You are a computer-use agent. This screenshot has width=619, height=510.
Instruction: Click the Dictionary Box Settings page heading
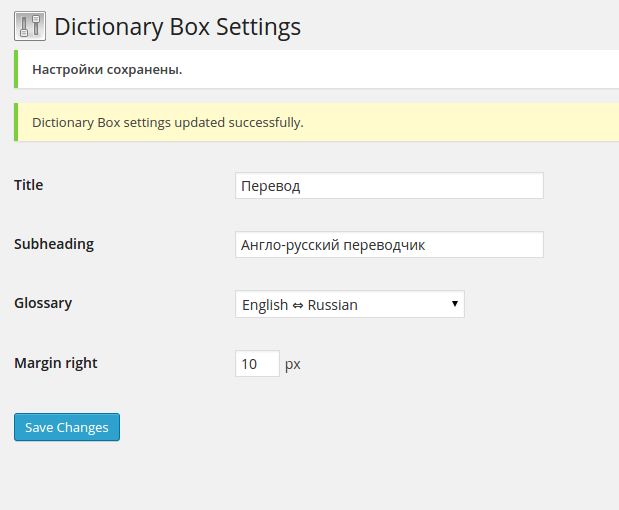(x=177, y=26)
